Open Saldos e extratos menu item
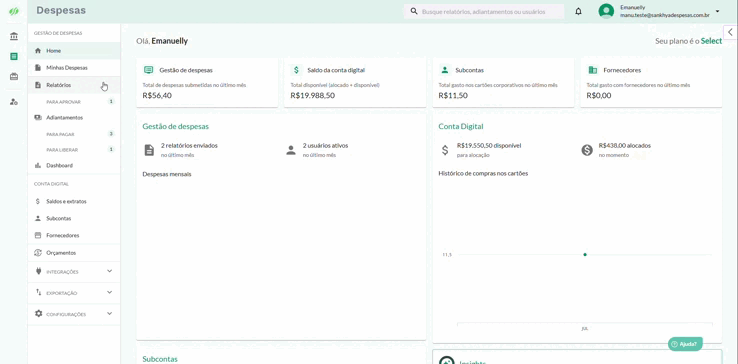 [74, 202]
